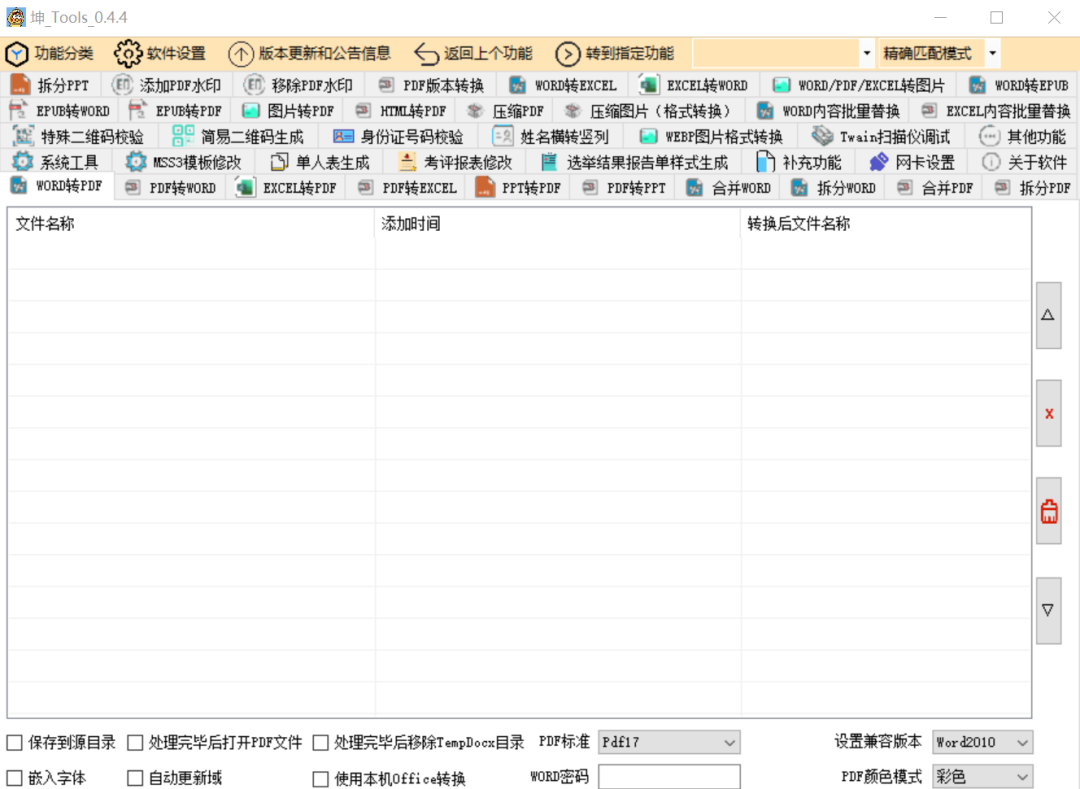Enable the 保存到源目录 option
This screenshot has height=789, width=1080.
pos(15,742)
